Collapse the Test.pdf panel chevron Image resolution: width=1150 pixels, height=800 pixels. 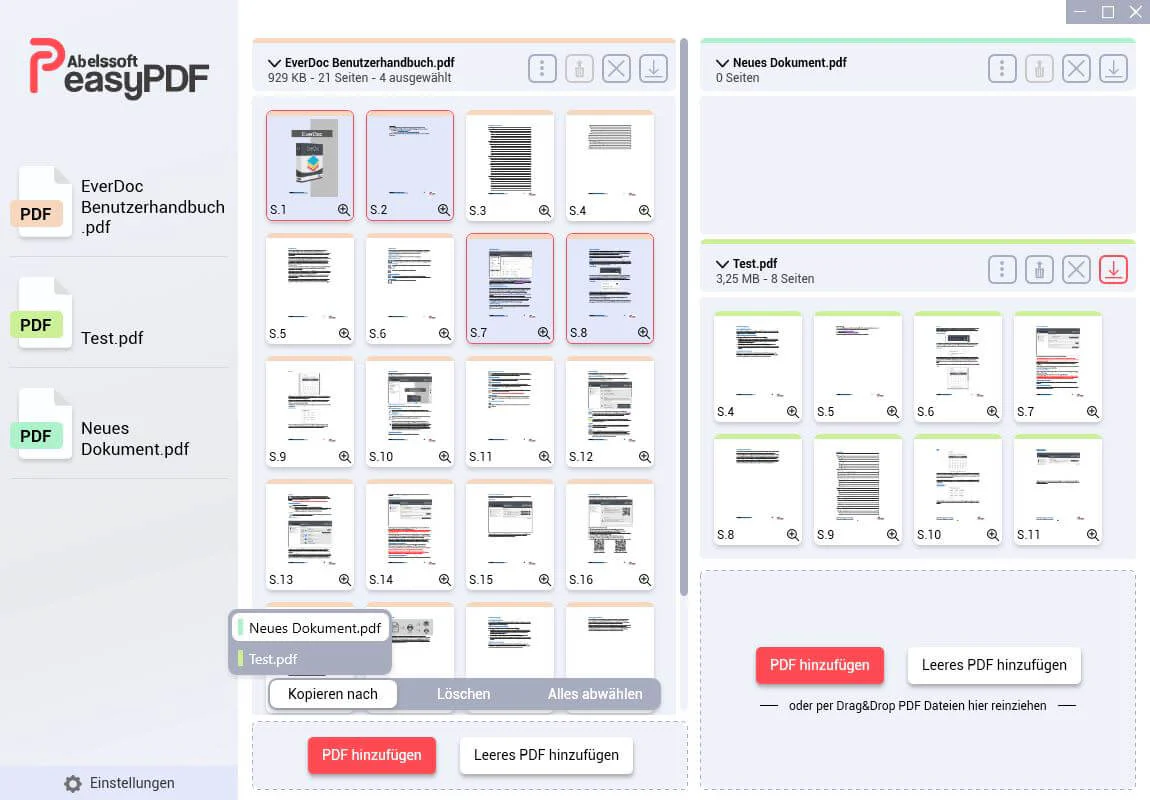pos(722,264)
